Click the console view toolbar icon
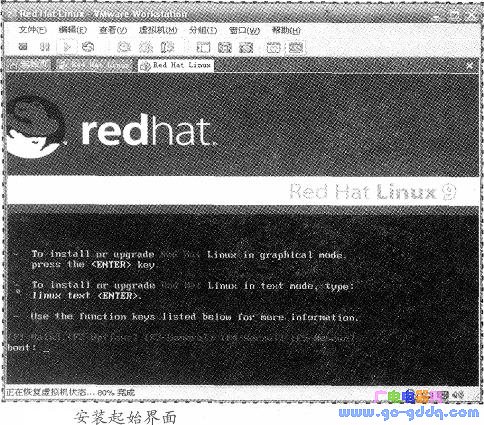Image resolution: width=484 pixels, height=425 pixels. tap(295, 47)
